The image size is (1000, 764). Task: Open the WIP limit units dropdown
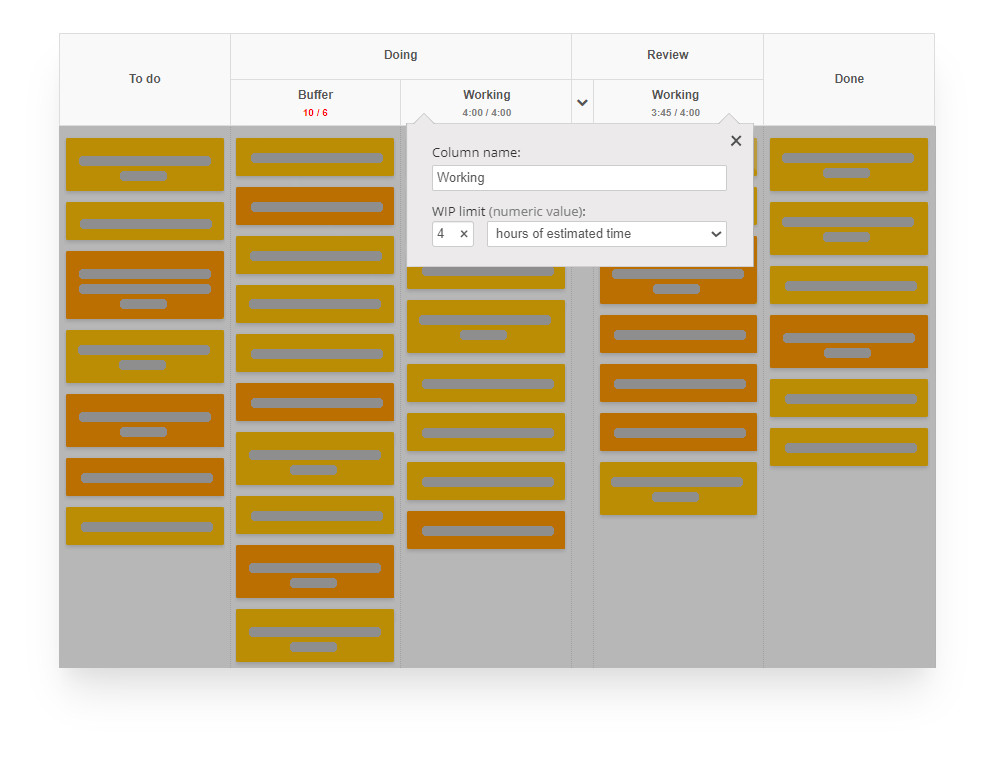pos(718,233)
